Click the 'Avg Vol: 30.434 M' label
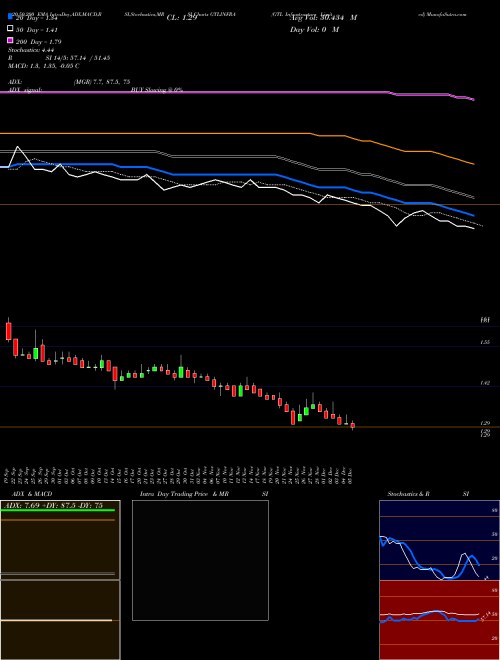Image resolution: width=500 pixels, height=660 pixels. [324, 18]
